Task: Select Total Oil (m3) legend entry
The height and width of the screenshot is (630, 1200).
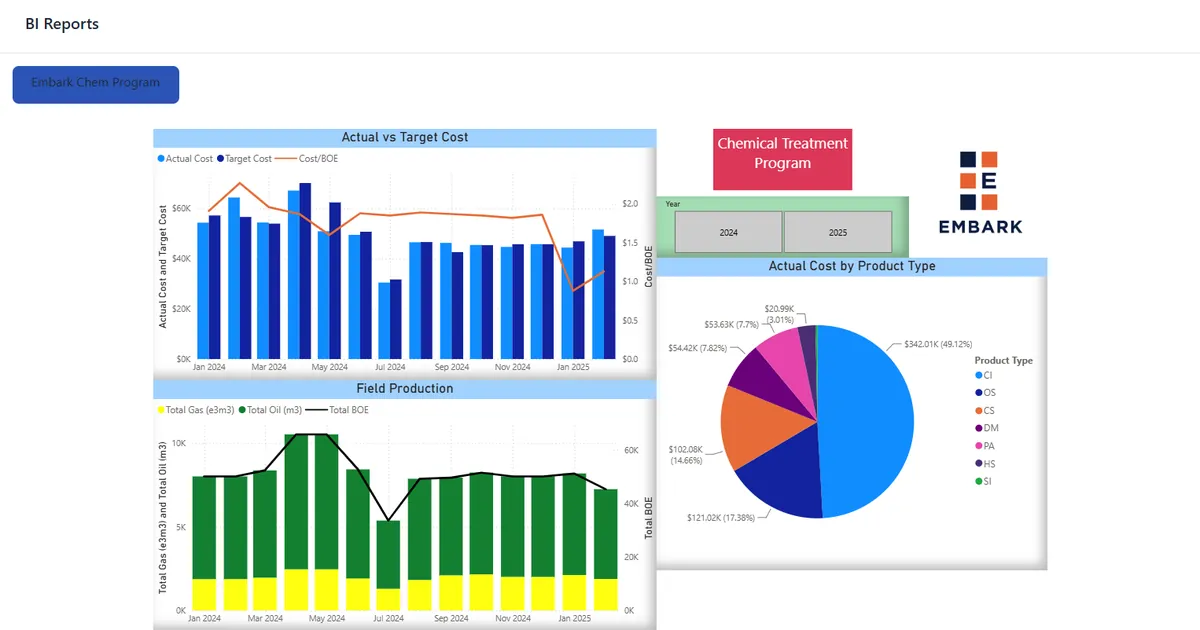Action: click(x=268, y=410)
